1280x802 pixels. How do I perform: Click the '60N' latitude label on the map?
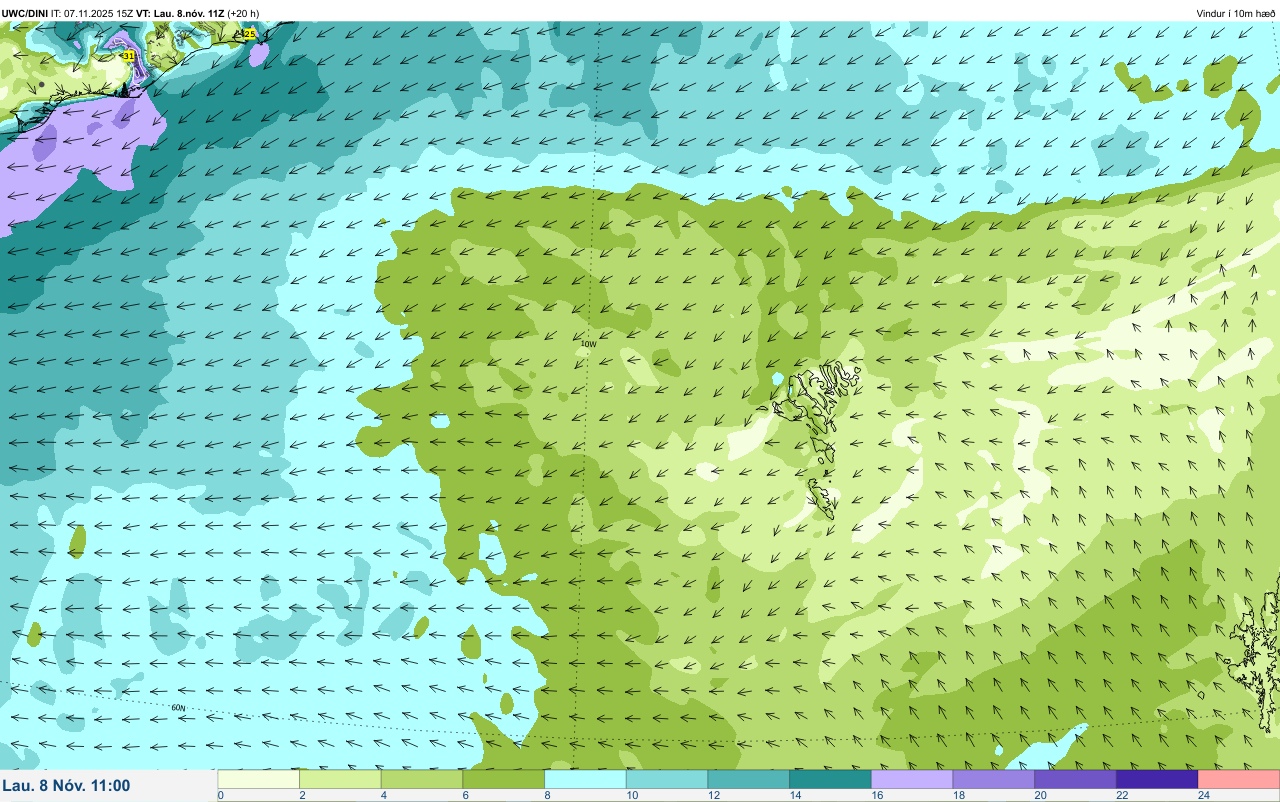coord(178,708)
